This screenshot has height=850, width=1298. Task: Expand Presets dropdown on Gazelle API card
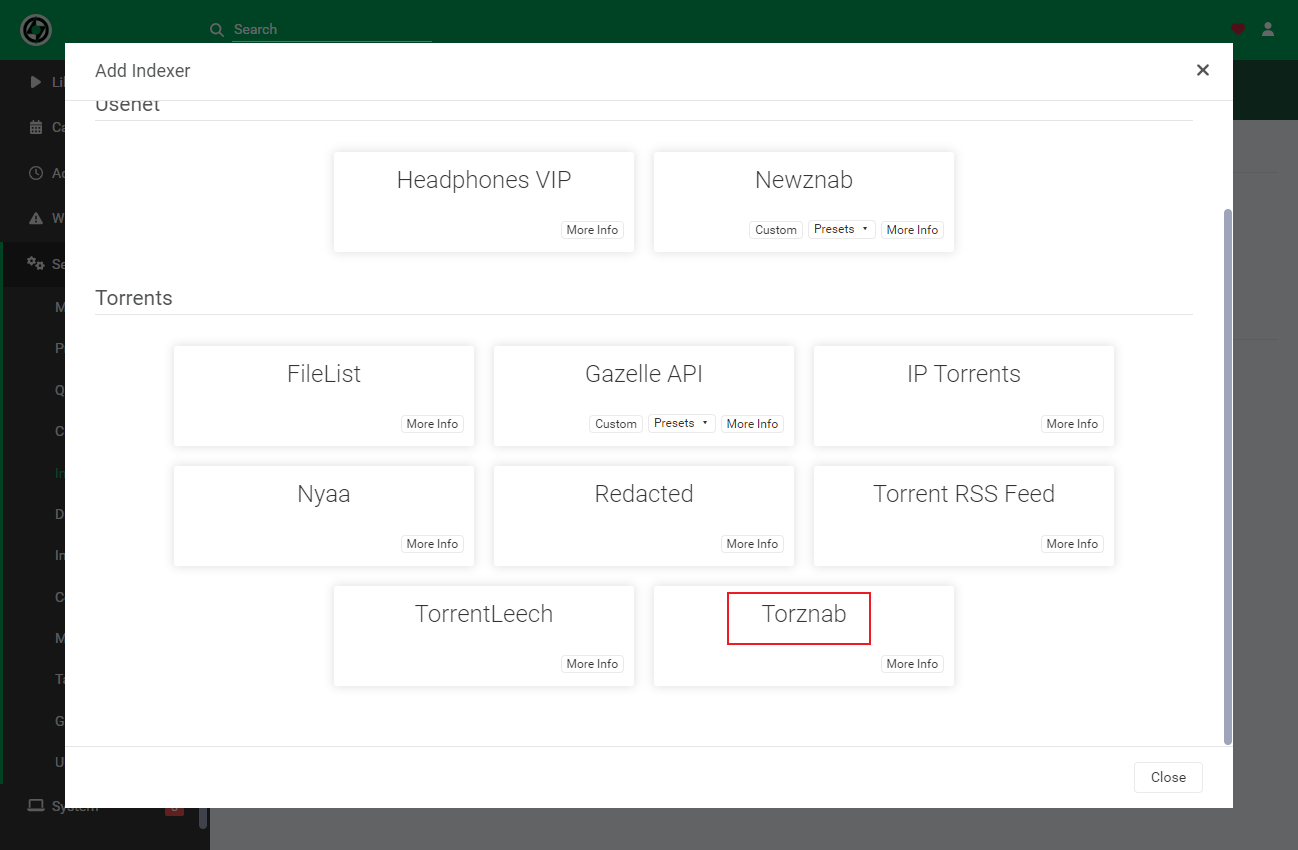pyautogui.click(x=681, y=423)
